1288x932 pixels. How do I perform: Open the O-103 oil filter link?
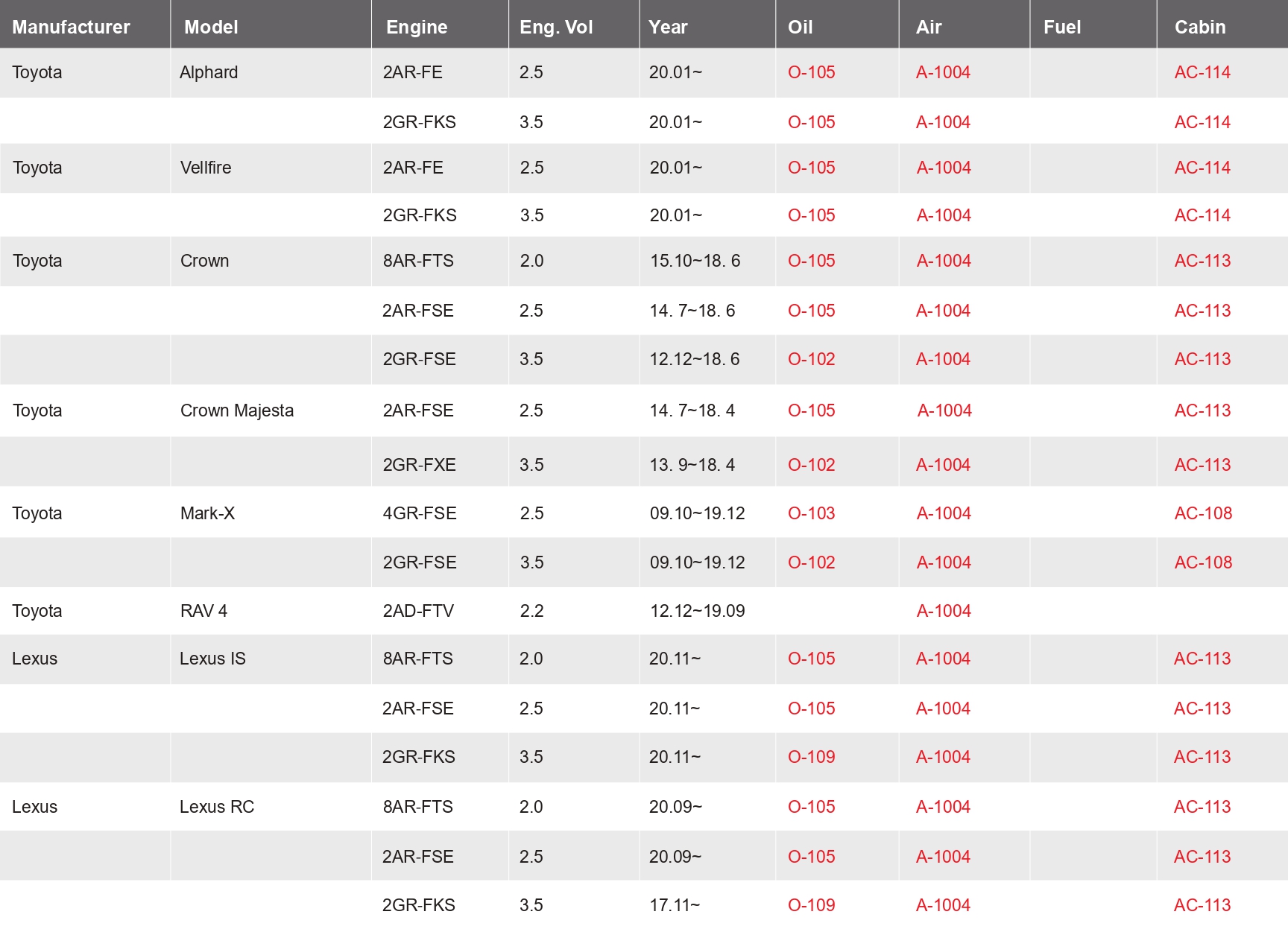811,513
